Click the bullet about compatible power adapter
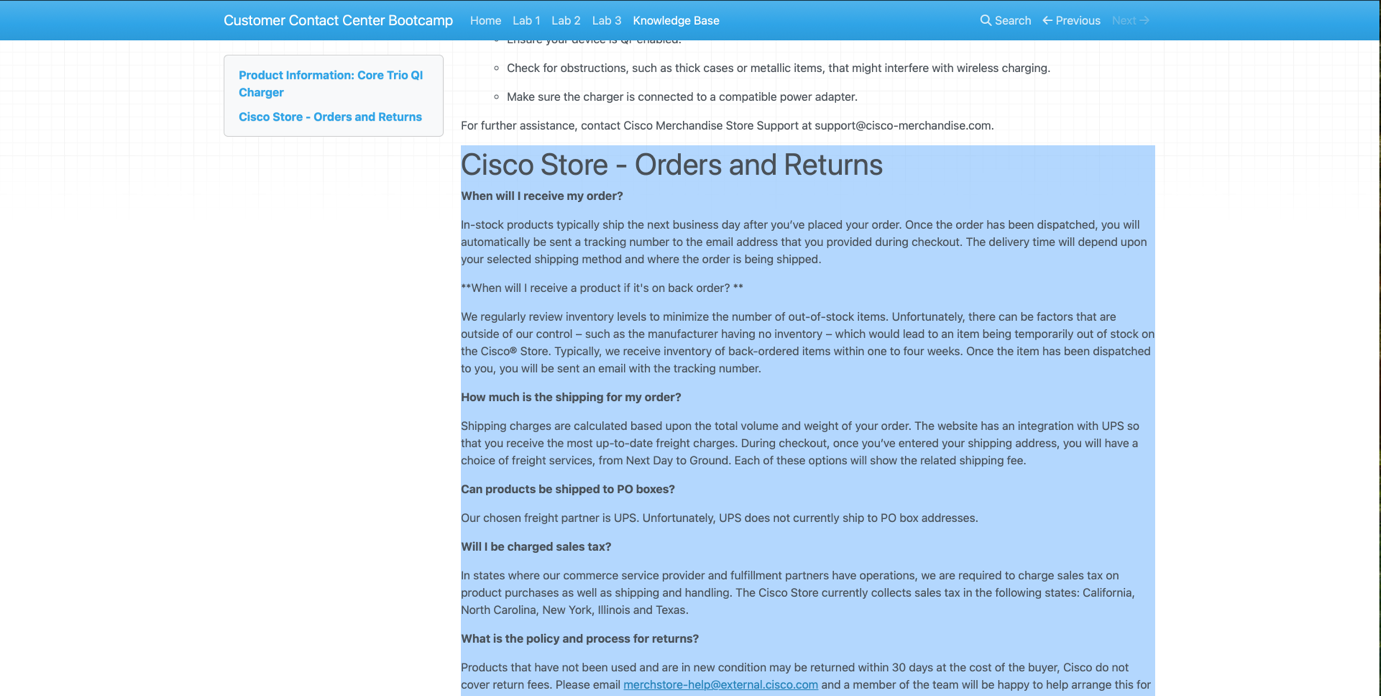Screen dimensions: 1381x696 tap(681, 97)
